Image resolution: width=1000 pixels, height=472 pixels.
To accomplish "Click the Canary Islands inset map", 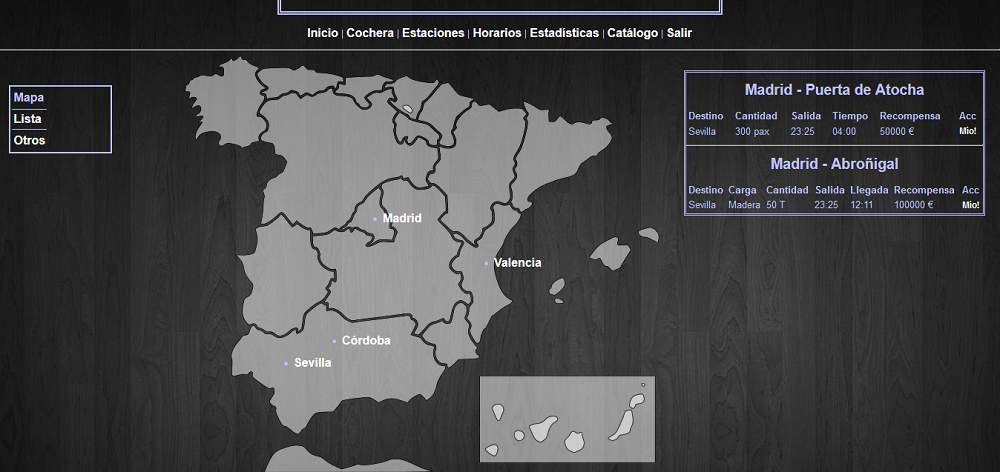I will coord(568,418).
